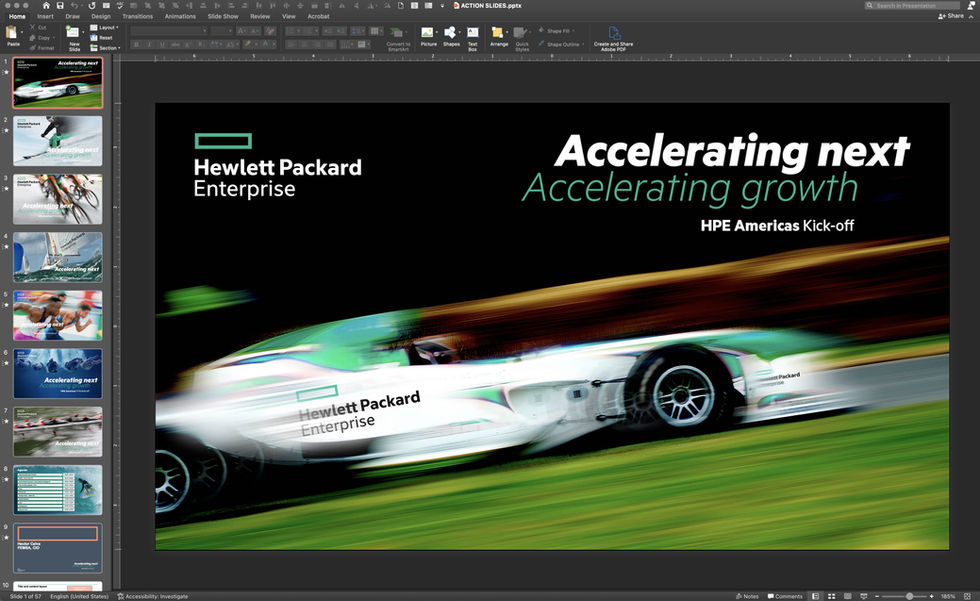Expand the New Slide dropdown arrow
Viewport: 980px width, 601px height.
(x=83, y=32)
